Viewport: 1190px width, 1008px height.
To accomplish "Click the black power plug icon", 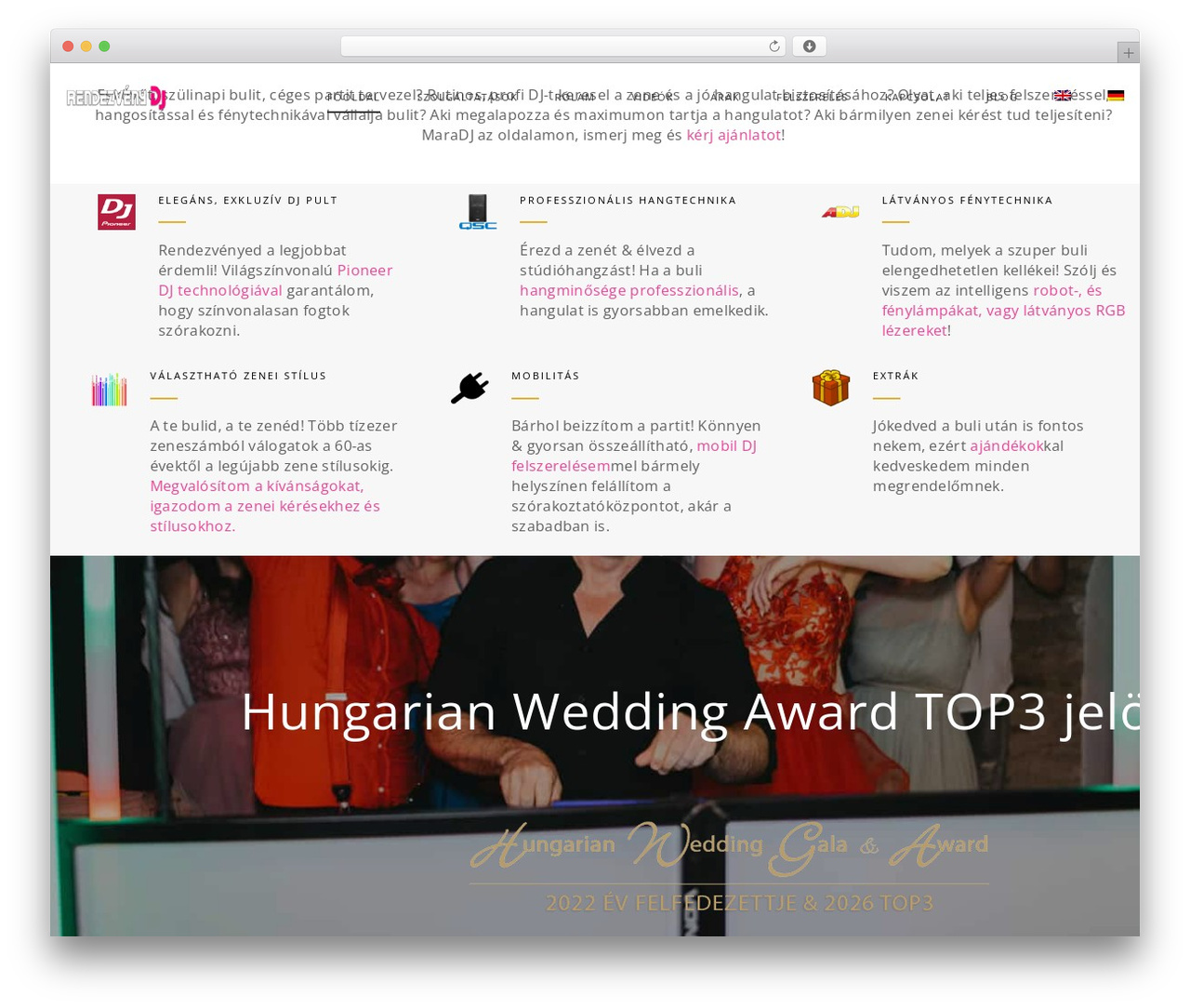I will click(x=469, y=388).
